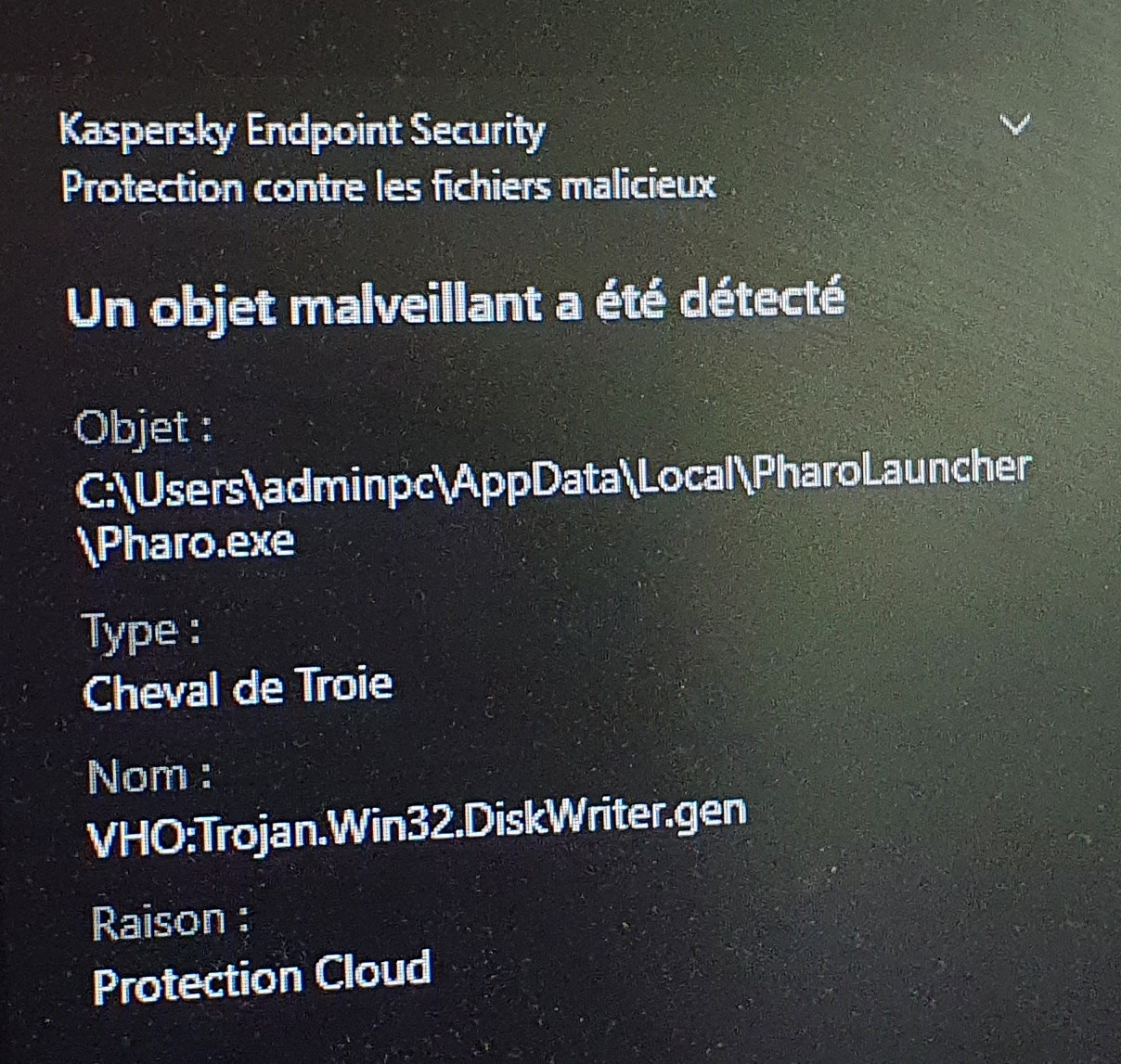Select the 'Protection contre les fichiers malicieux' subtitle

click(x=389, y=186)
